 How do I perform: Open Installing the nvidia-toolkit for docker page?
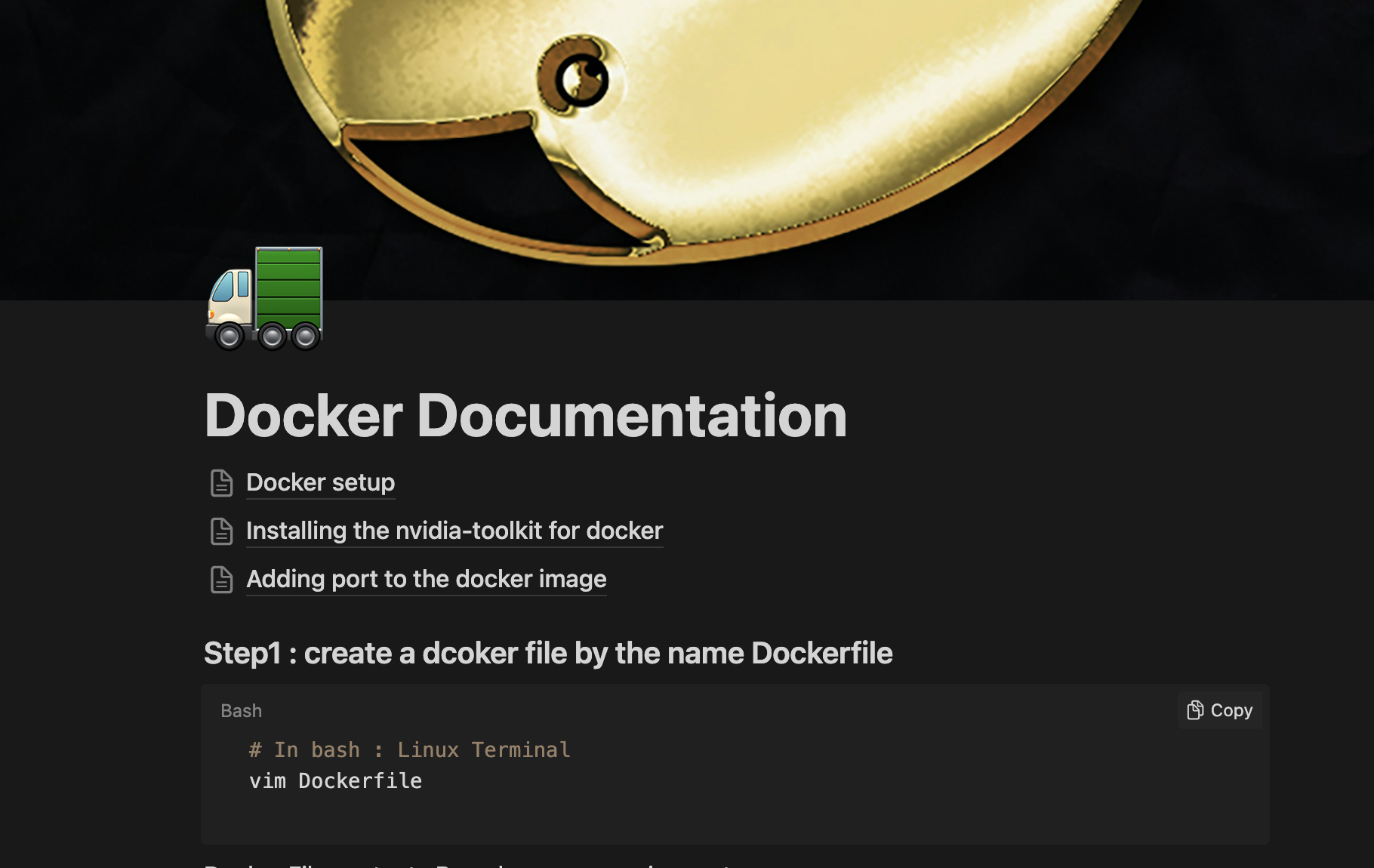click(x=454, y=531)
